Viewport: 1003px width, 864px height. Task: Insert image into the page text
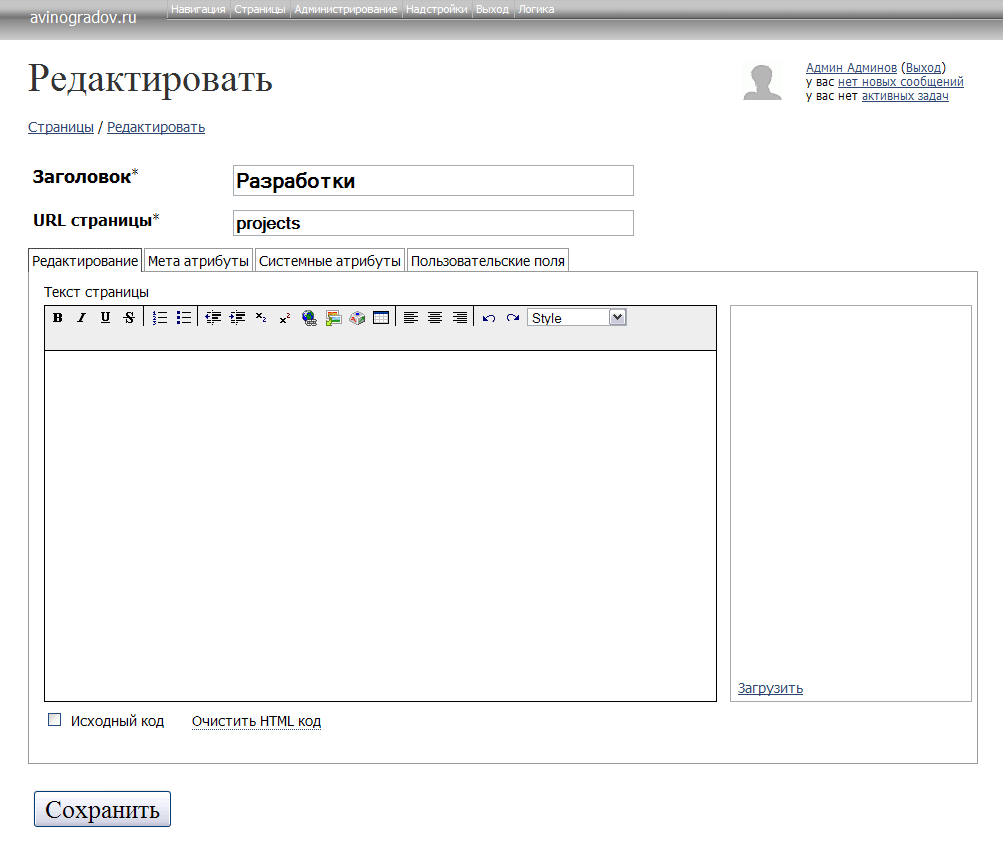(333, 318)
